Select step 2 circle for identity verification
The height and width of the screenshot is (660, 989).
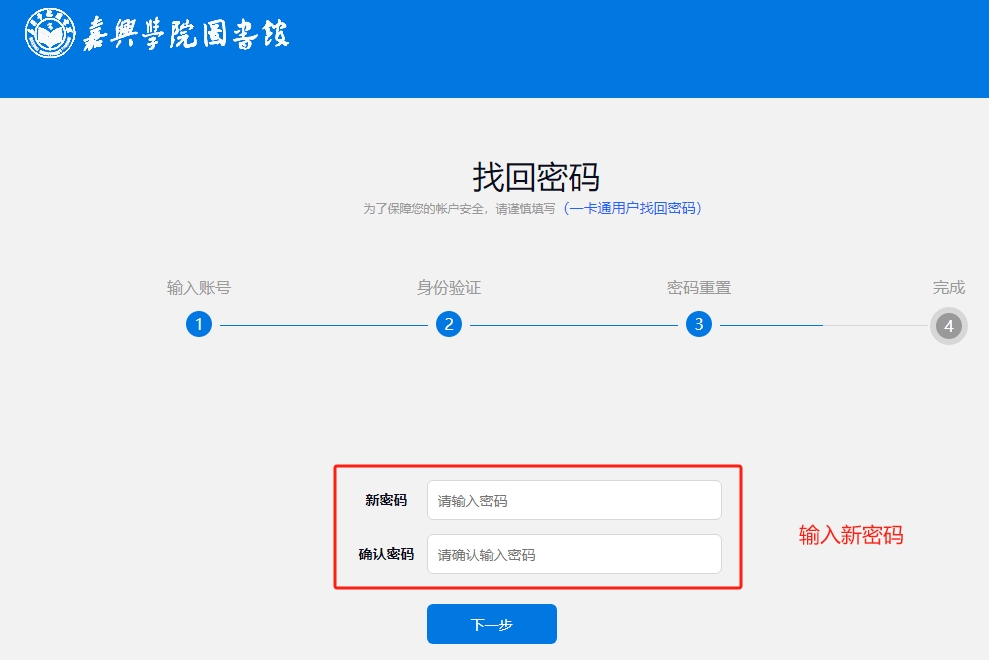tap(449, 325)
